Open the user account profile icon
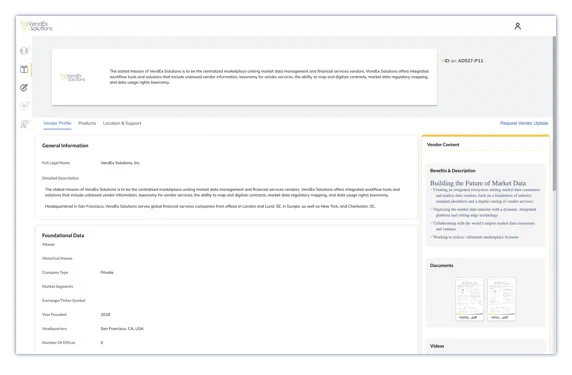This screenshot has width=572, height=375. [517, 26]
